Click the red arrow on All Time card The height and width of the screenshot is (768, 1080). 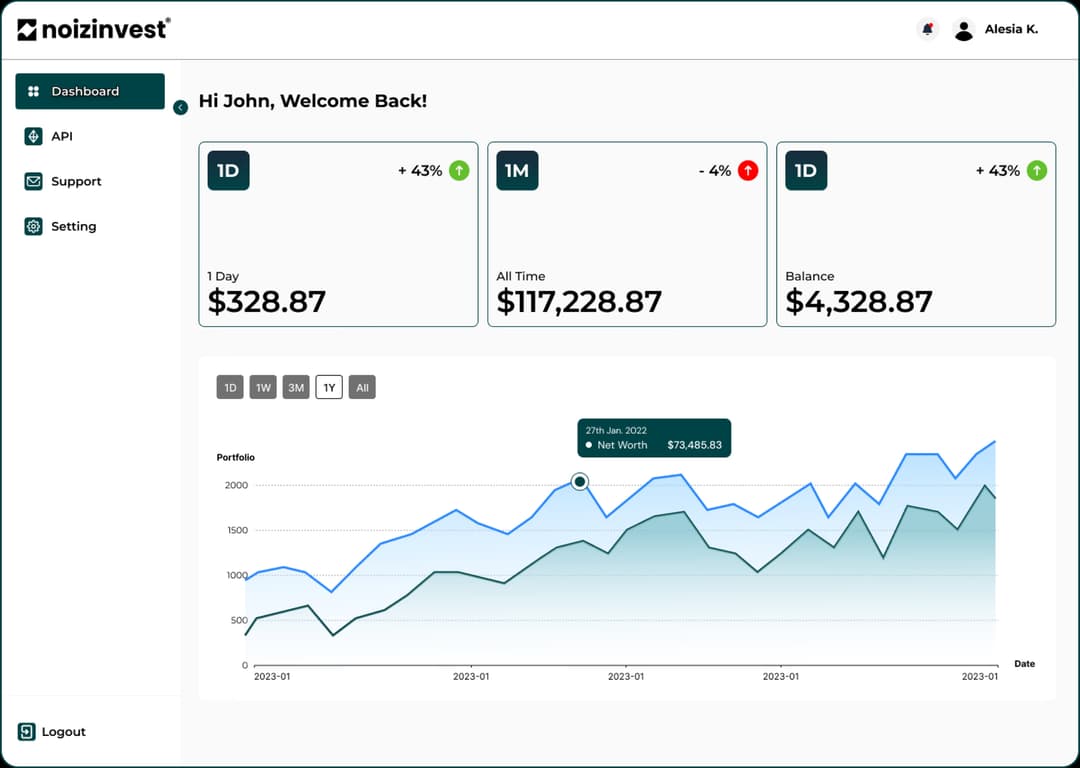[748, 171]
